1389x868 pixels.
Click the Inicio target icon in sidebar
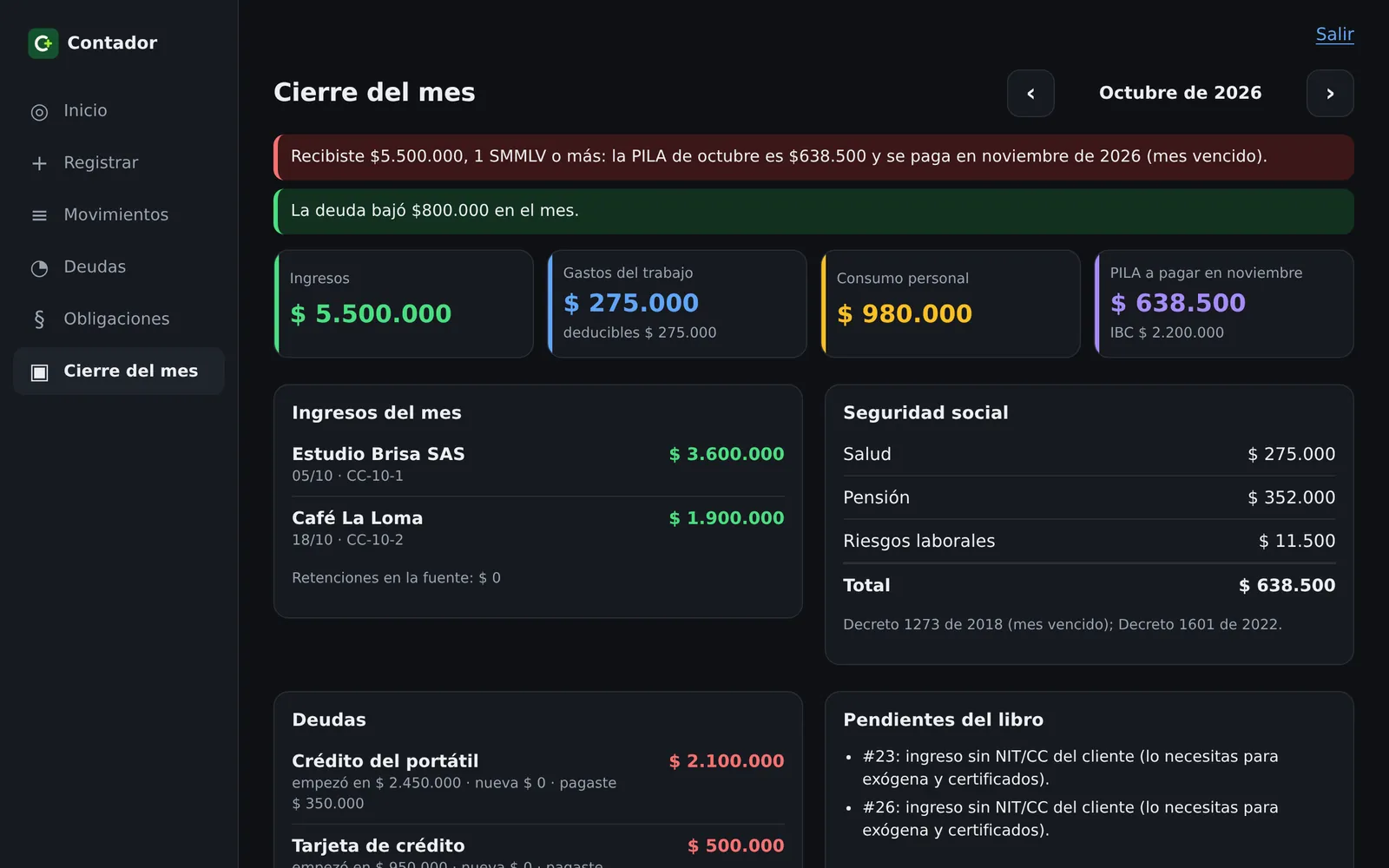click(39, 112)
